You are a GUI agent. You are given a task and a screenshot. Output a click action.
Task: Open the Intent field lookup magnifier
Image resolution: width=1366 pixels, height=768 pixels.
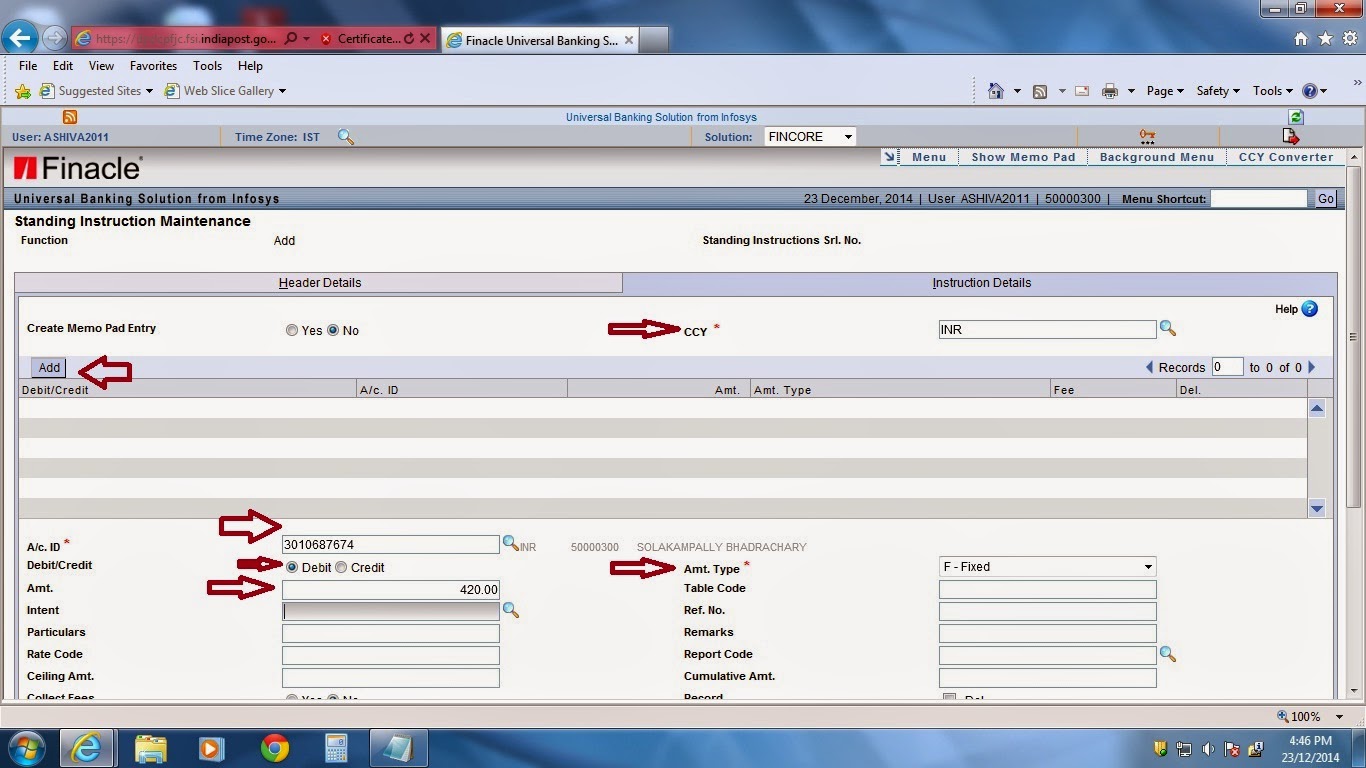(x=511, y=610)
